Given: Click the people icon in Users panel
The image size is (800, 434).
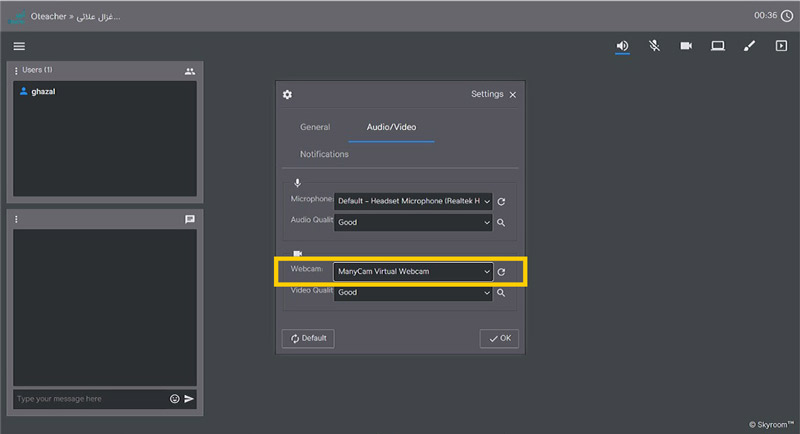Looking at the screenshot, I should [190, 71].
